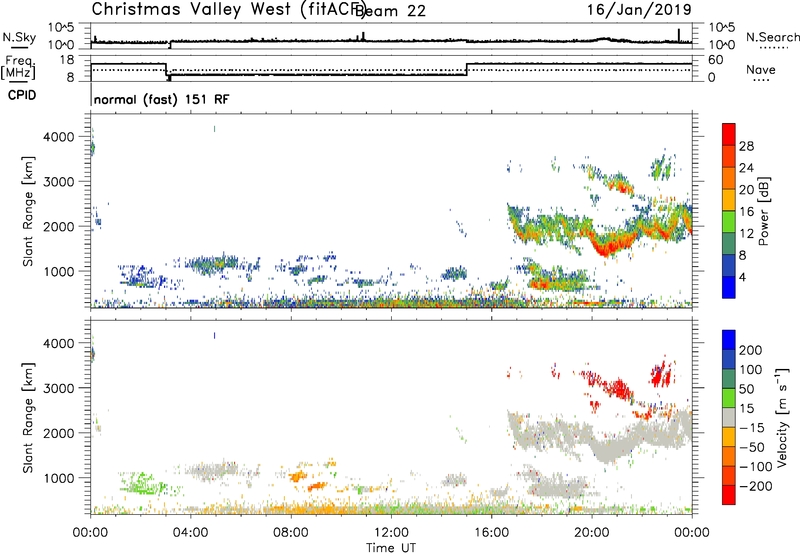Select the green 15–50 Velocity colorbar segment
800x554 pixels.
click(x=729, y=398)
